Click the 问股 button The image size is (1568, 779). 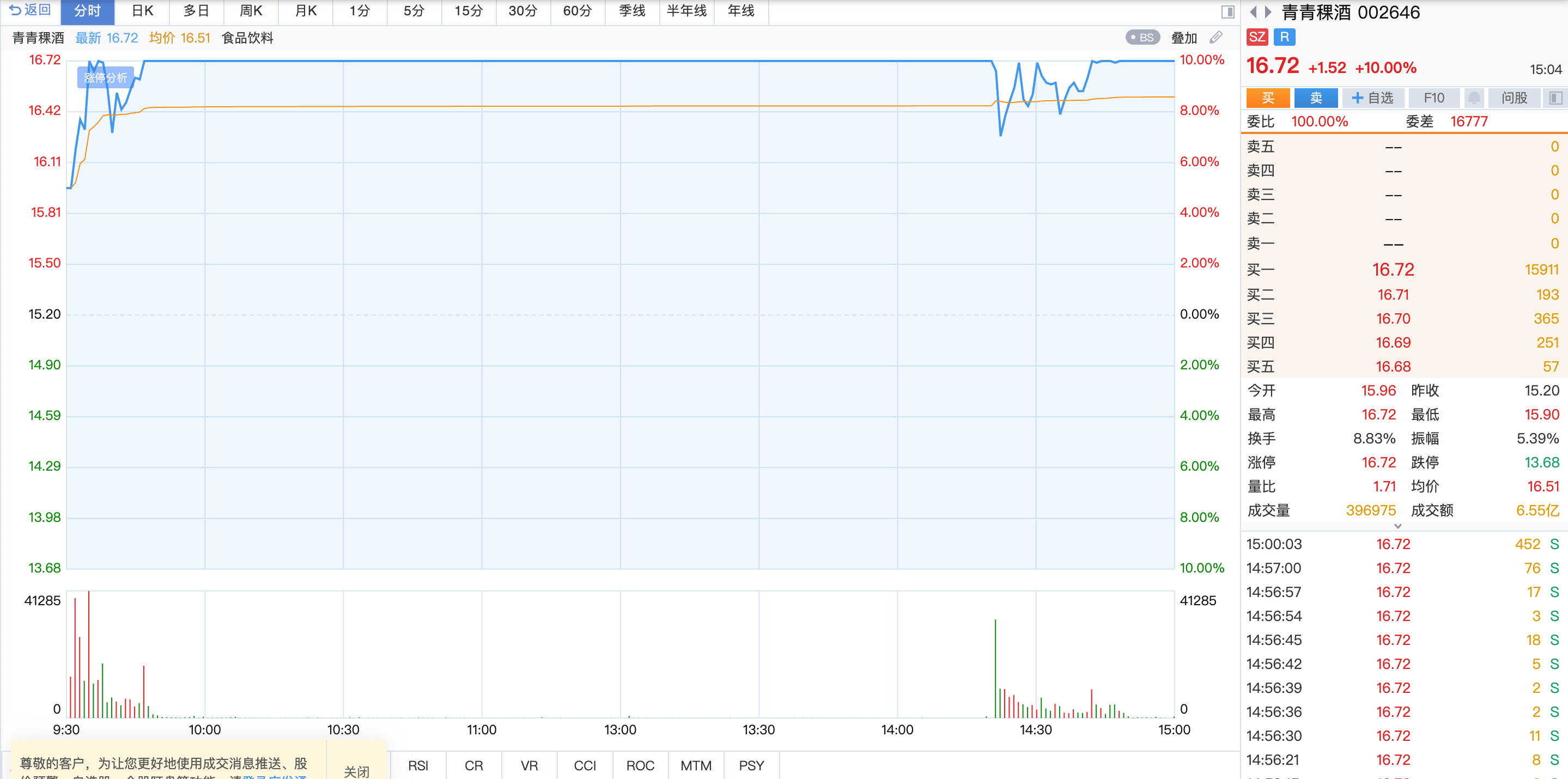[1514, 98]
